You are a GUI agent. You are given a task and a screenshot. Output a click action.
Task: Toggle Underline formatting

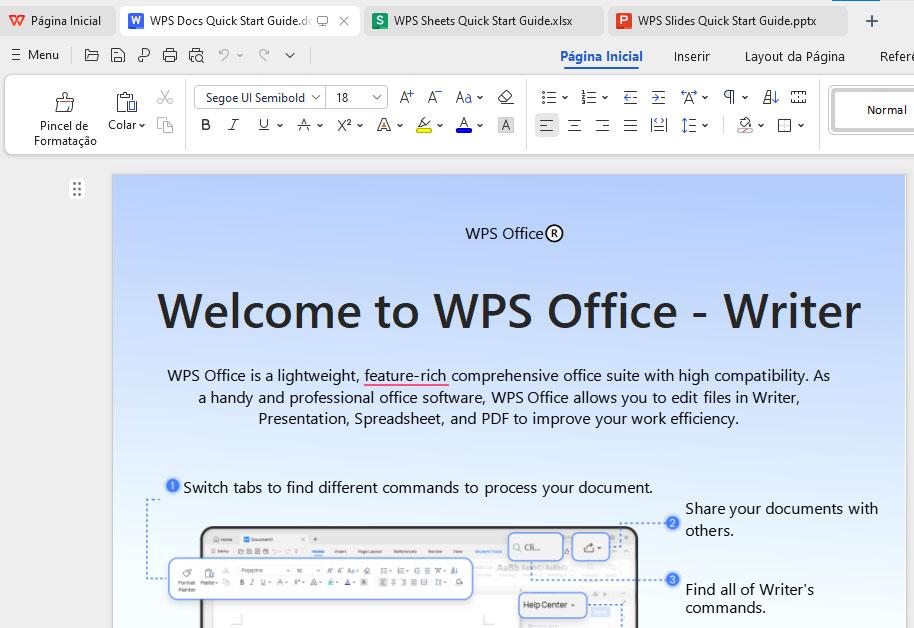coord(263,125)
